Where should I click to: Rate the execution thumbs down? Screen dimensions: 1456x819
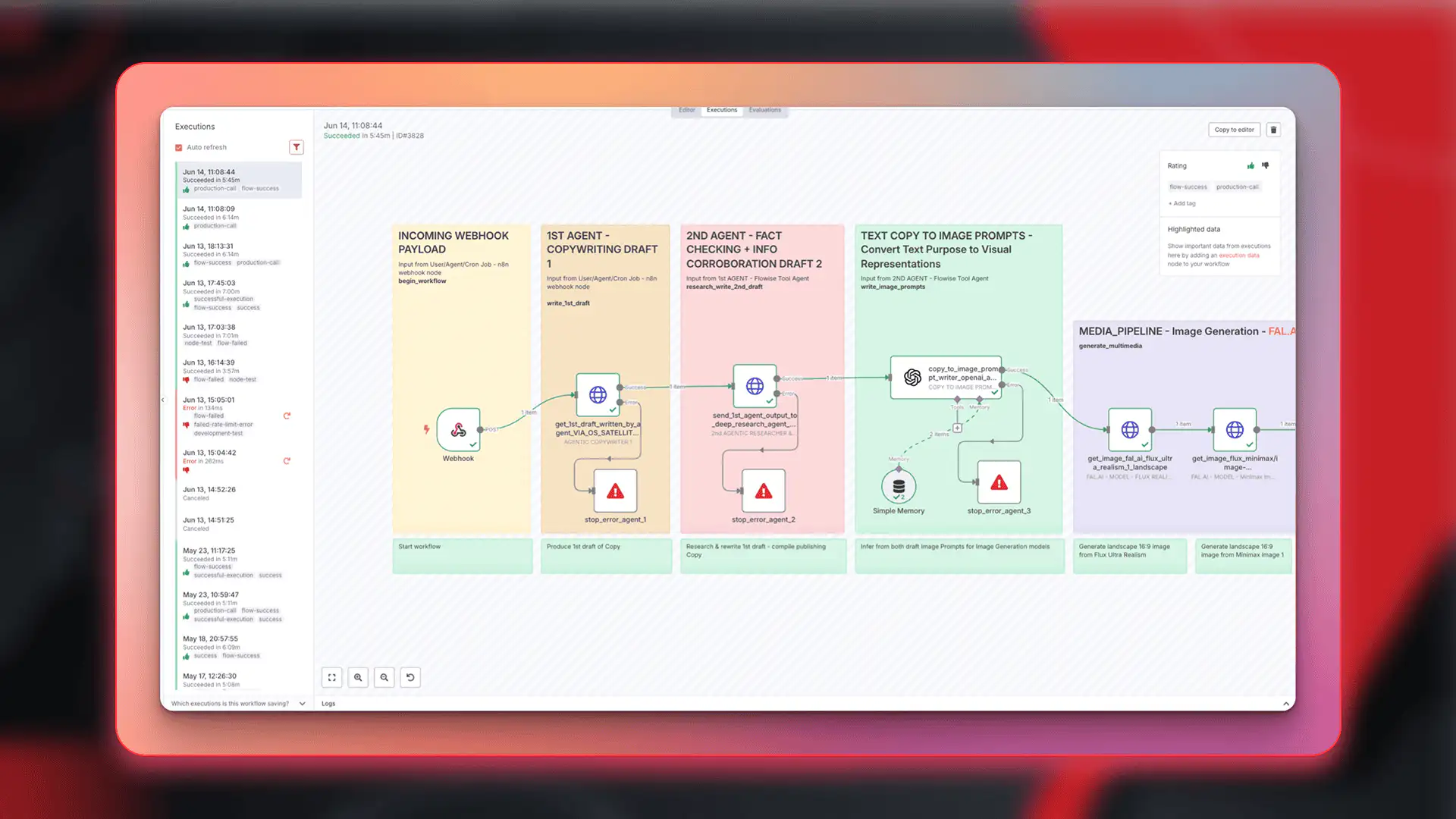point(1265,165)
